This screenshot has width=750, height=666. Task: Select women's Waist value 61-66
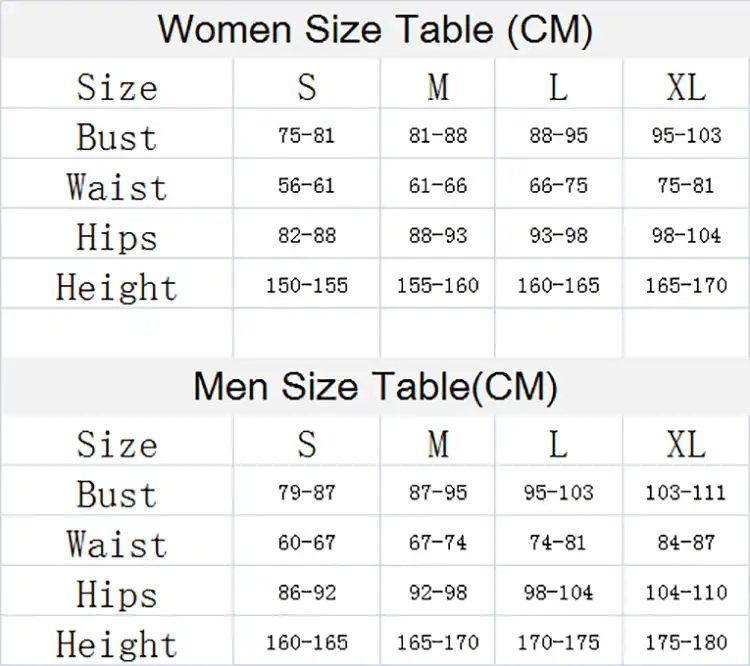(438, 186)
